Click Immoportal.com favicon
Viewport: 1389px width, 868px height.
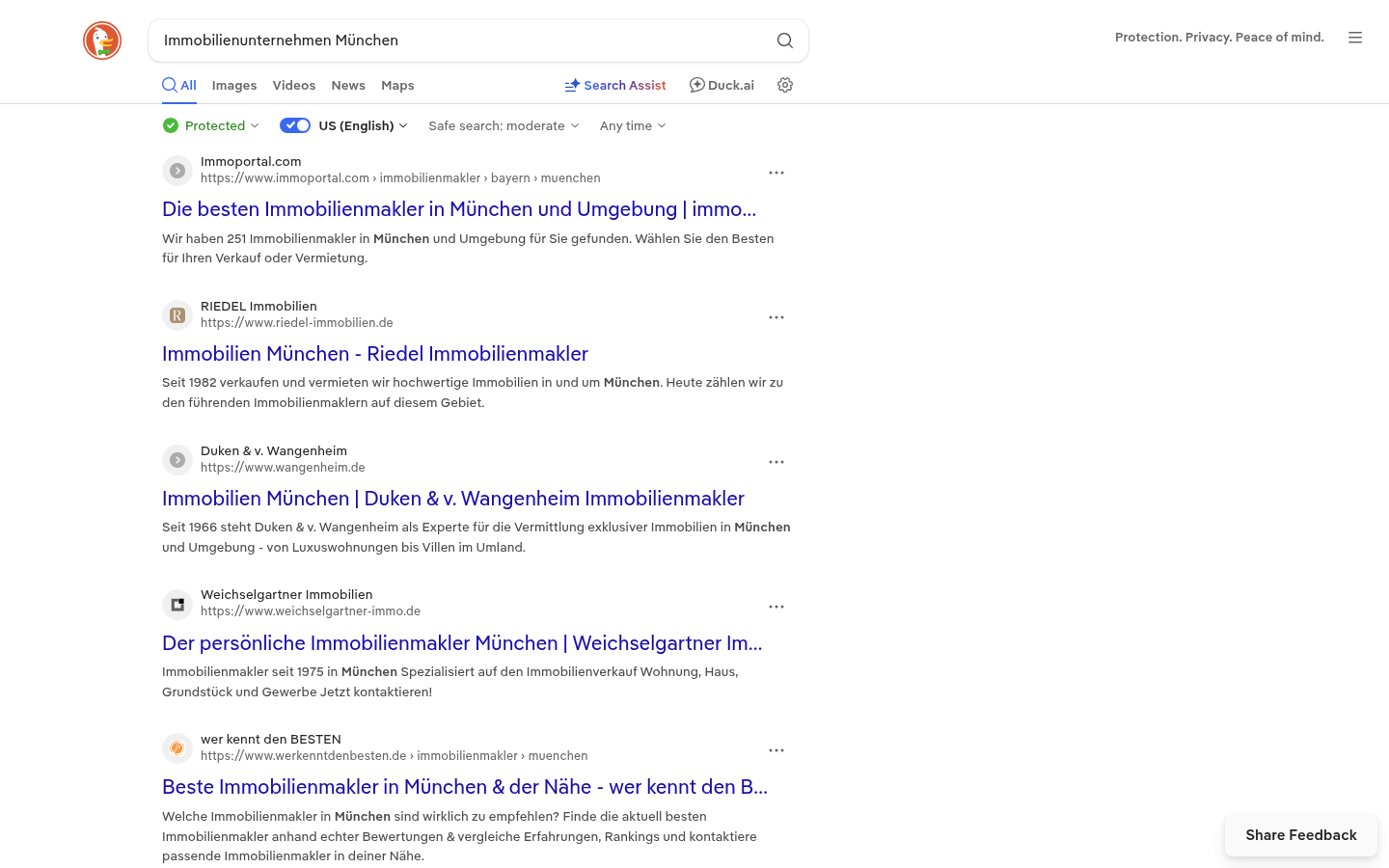177,171
